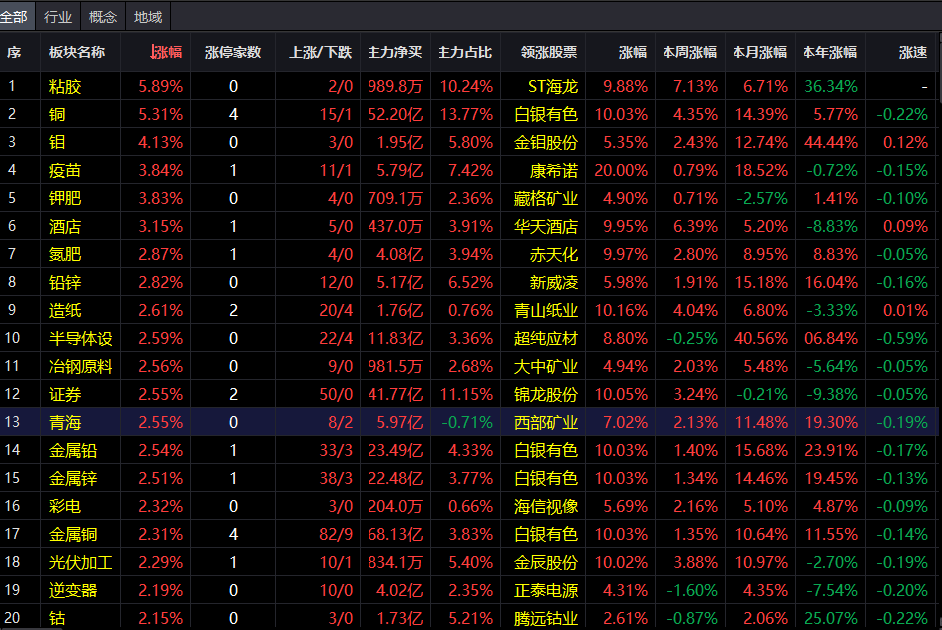Open the 概念 tab
Viewport: 942px width, 630px height.
coord(103,17)
